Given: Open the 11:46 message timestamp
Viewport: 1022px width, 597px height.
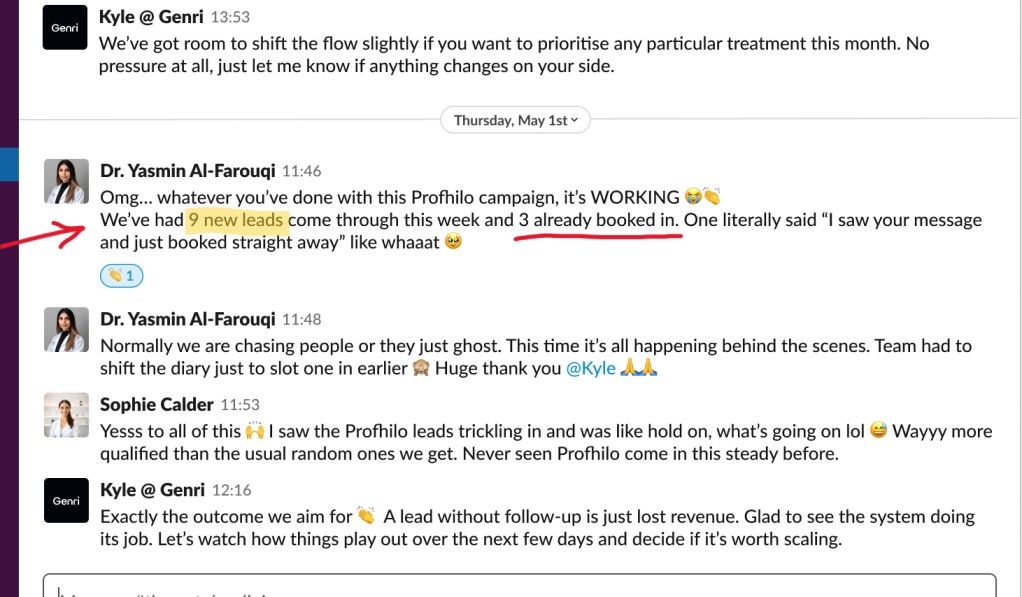Looking at the screenshot, I should coord(301,172).
